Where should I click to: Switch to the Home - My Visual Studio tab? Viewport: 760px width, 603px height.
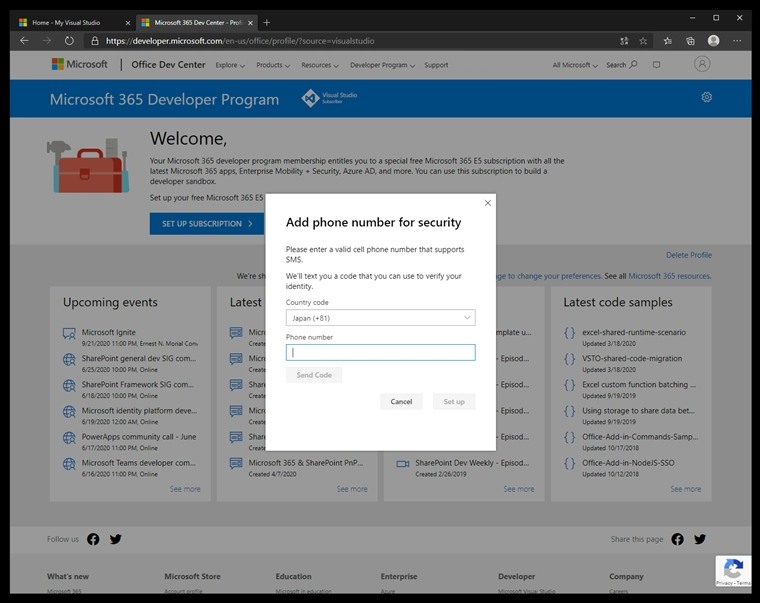tap(68, 22)
